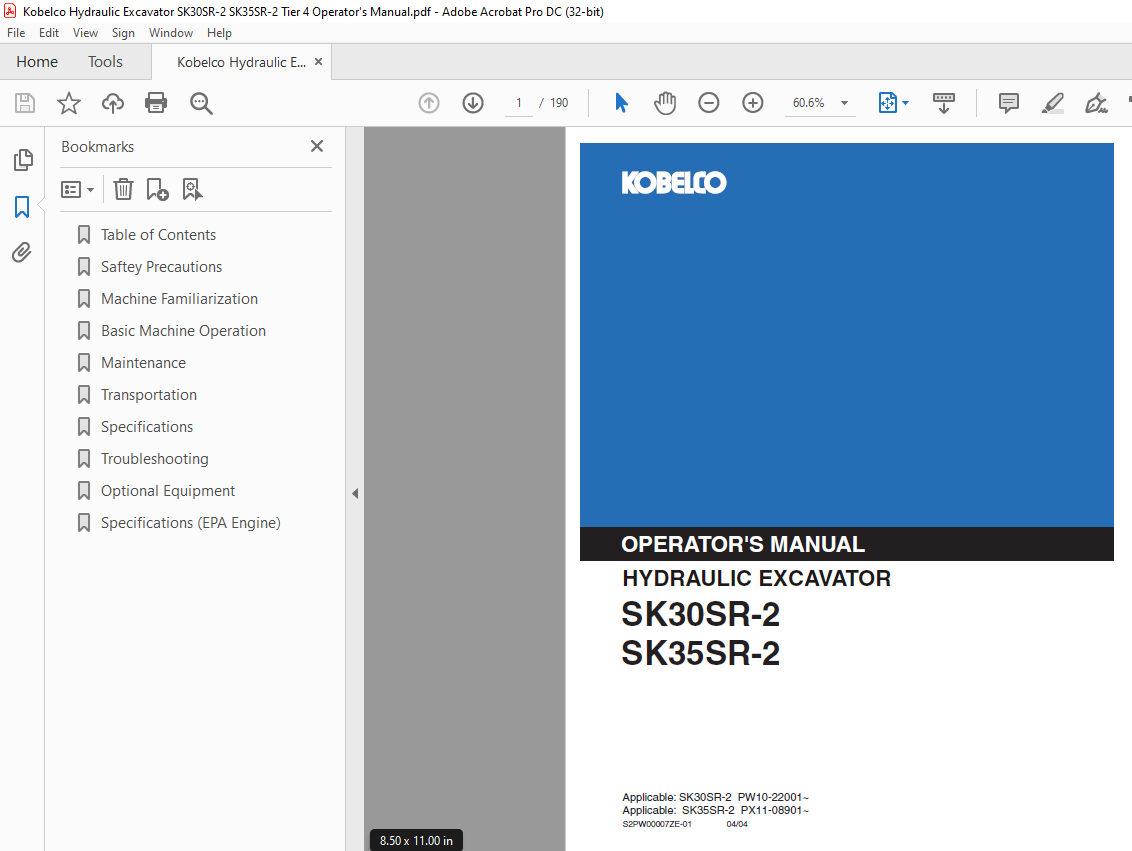Open the Sign menu
The image size is (1132, 851).
[123, 32]
